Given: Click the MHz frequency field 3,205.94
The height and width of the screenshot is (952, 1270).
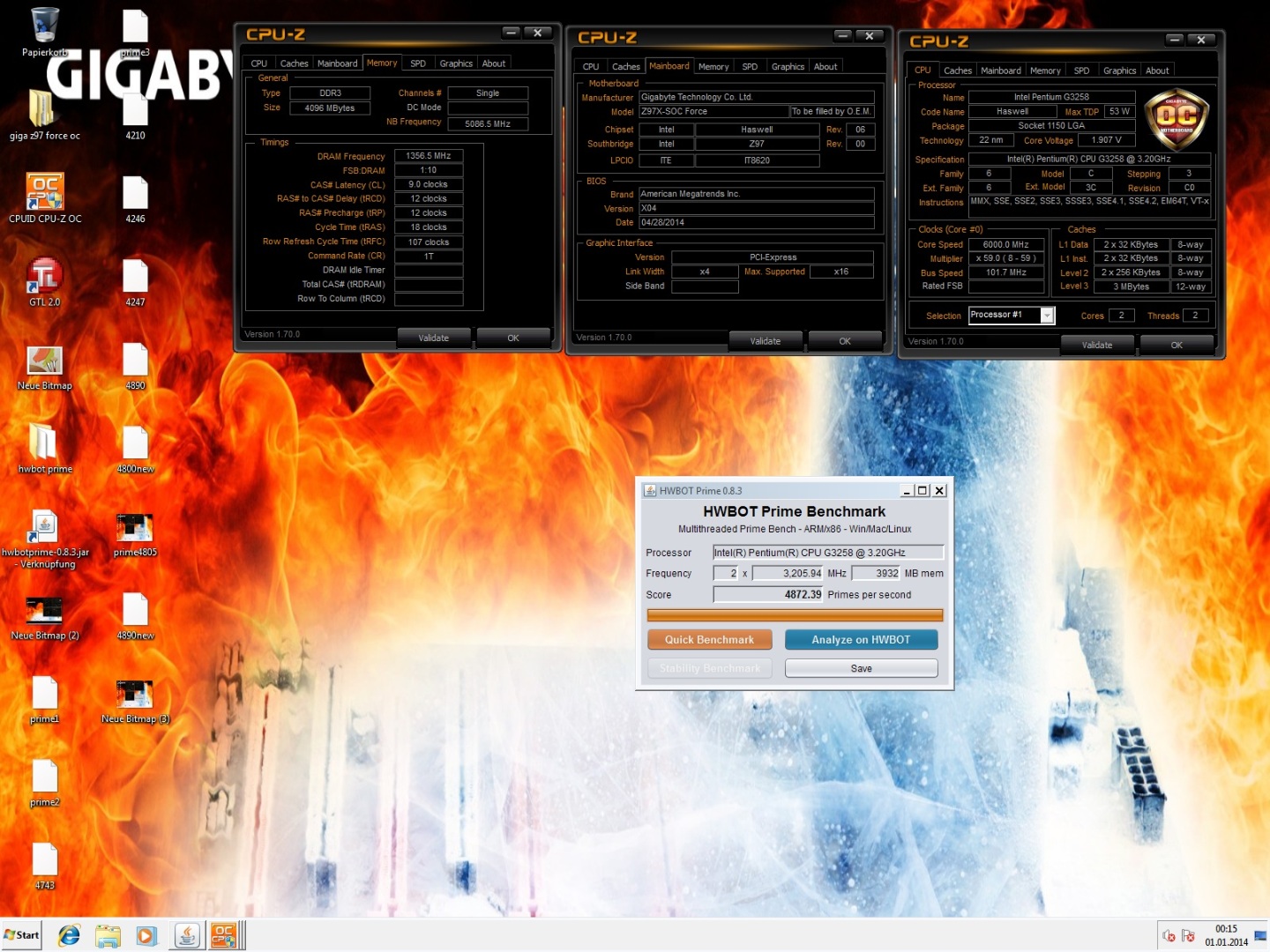Looking at the screenshot, I should click(x=787, y=574).
